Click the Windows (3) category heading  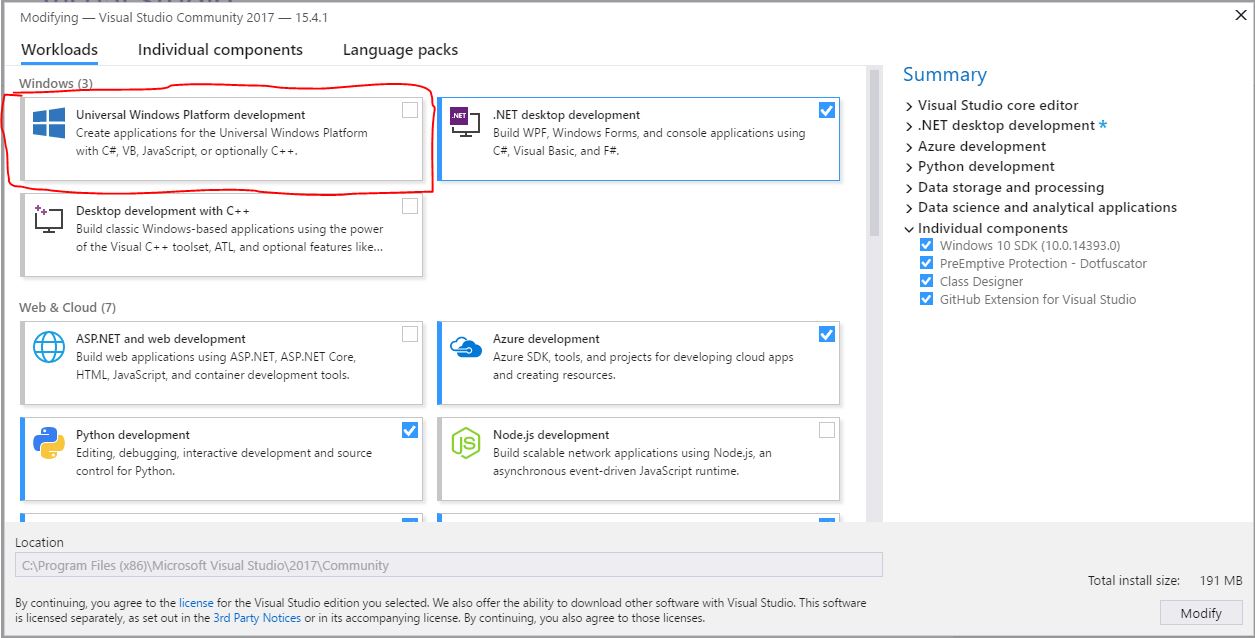(56, 83)
